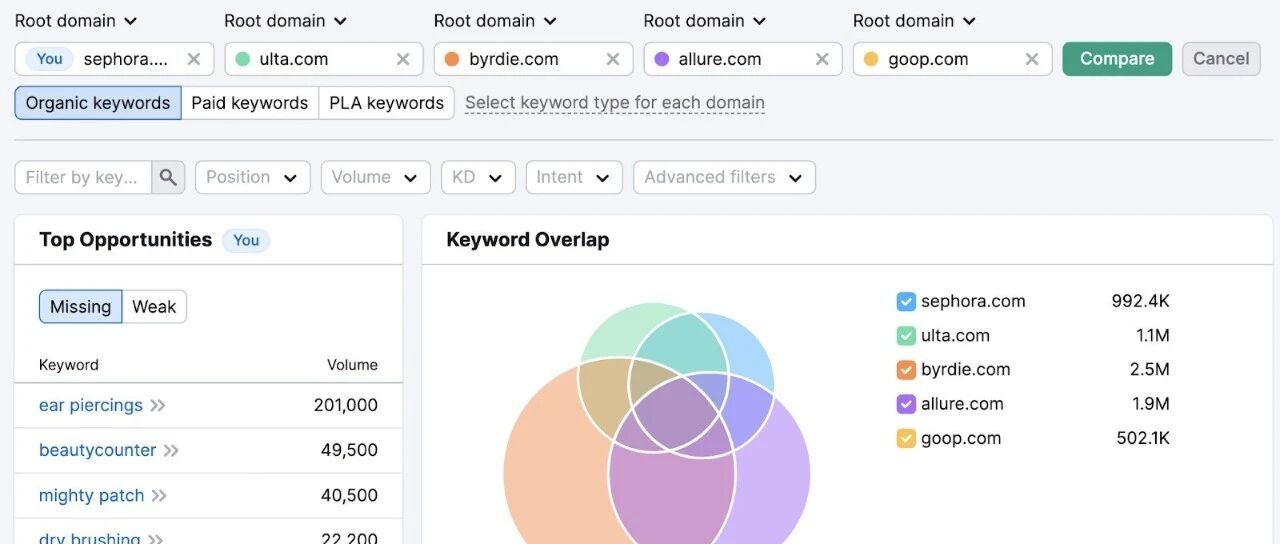
Task: Click the Cancel button
Action: point(1221,59)
